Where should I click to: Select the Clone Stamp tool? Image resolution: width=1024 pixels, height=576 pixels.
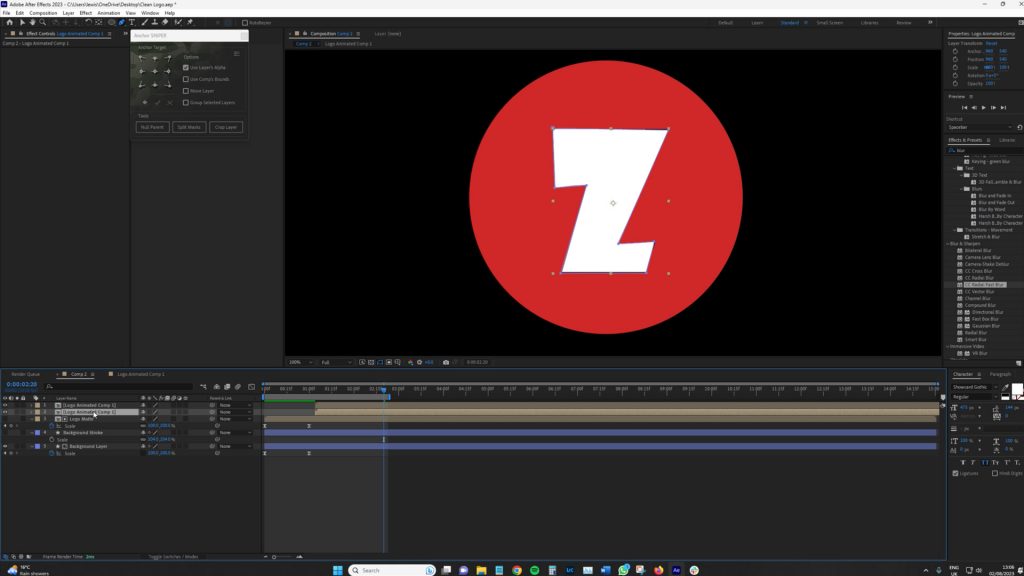(x=154, y=22)
